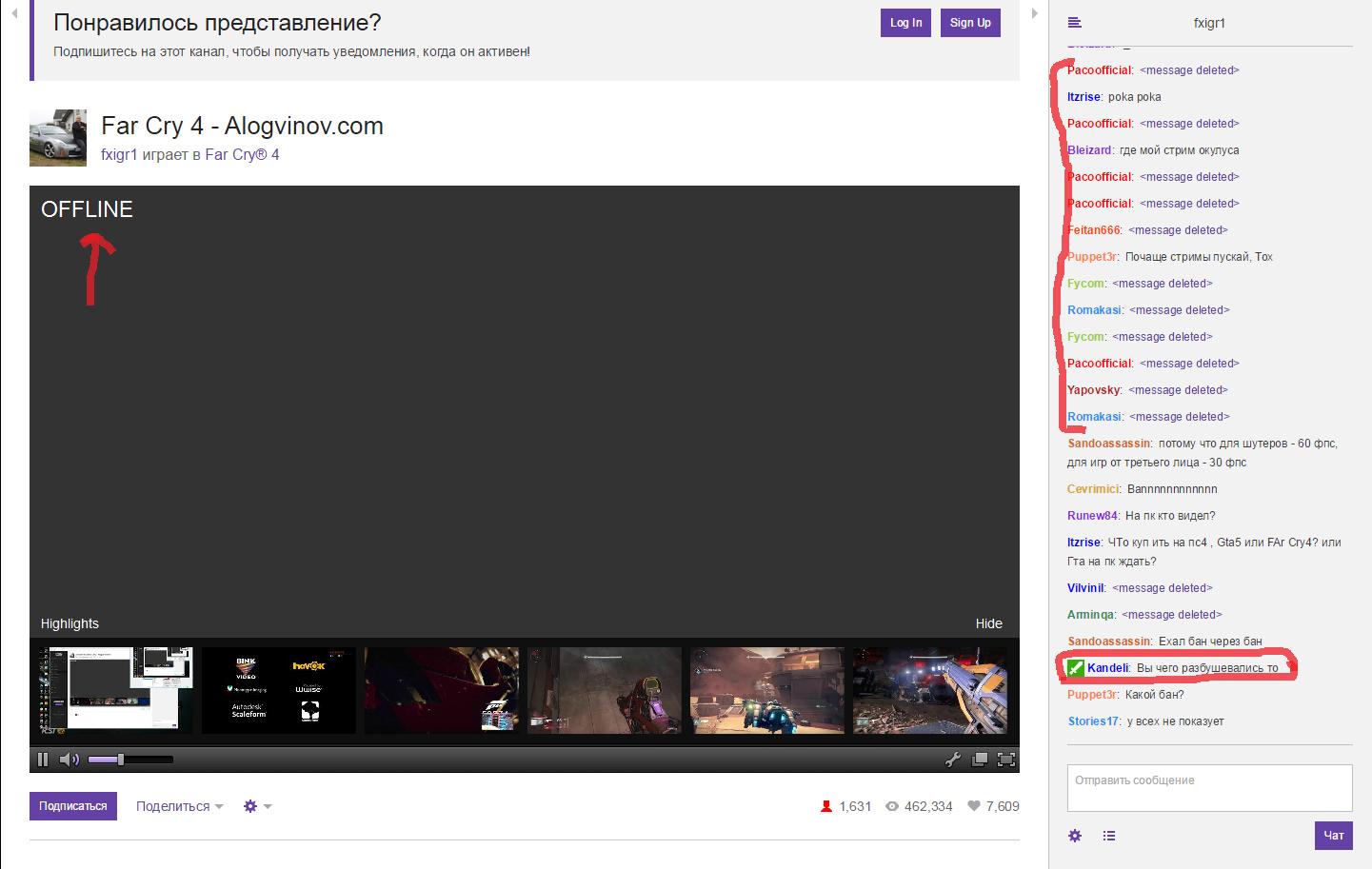This screenshot has width=1372, height=869.
Task: Click username Sandoassassin on 60 фпс message
Action: pyautogui.click(x=1108, y=444)
